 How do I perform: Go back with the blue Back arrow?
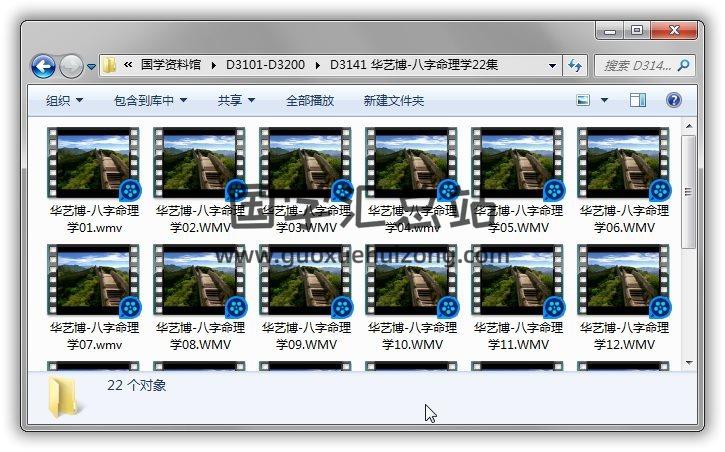point(43,66)
